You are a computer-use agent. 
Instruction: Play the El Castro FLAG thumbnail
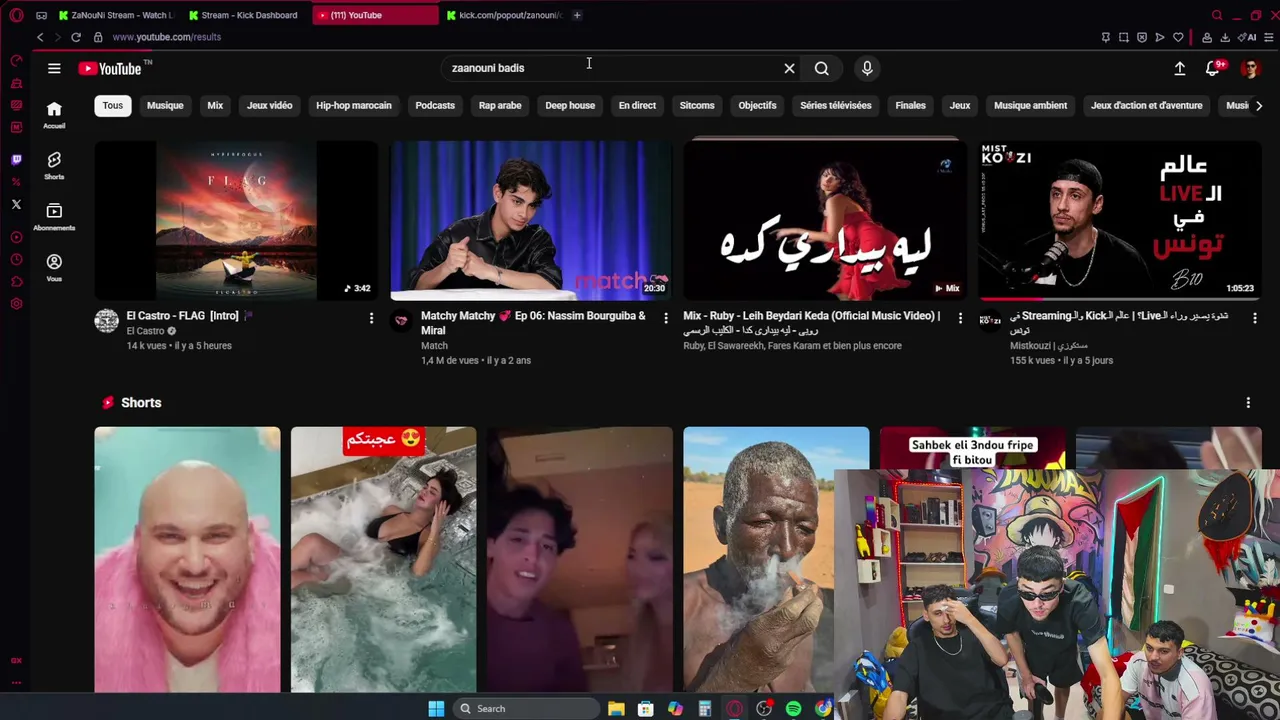pos(236,220)
